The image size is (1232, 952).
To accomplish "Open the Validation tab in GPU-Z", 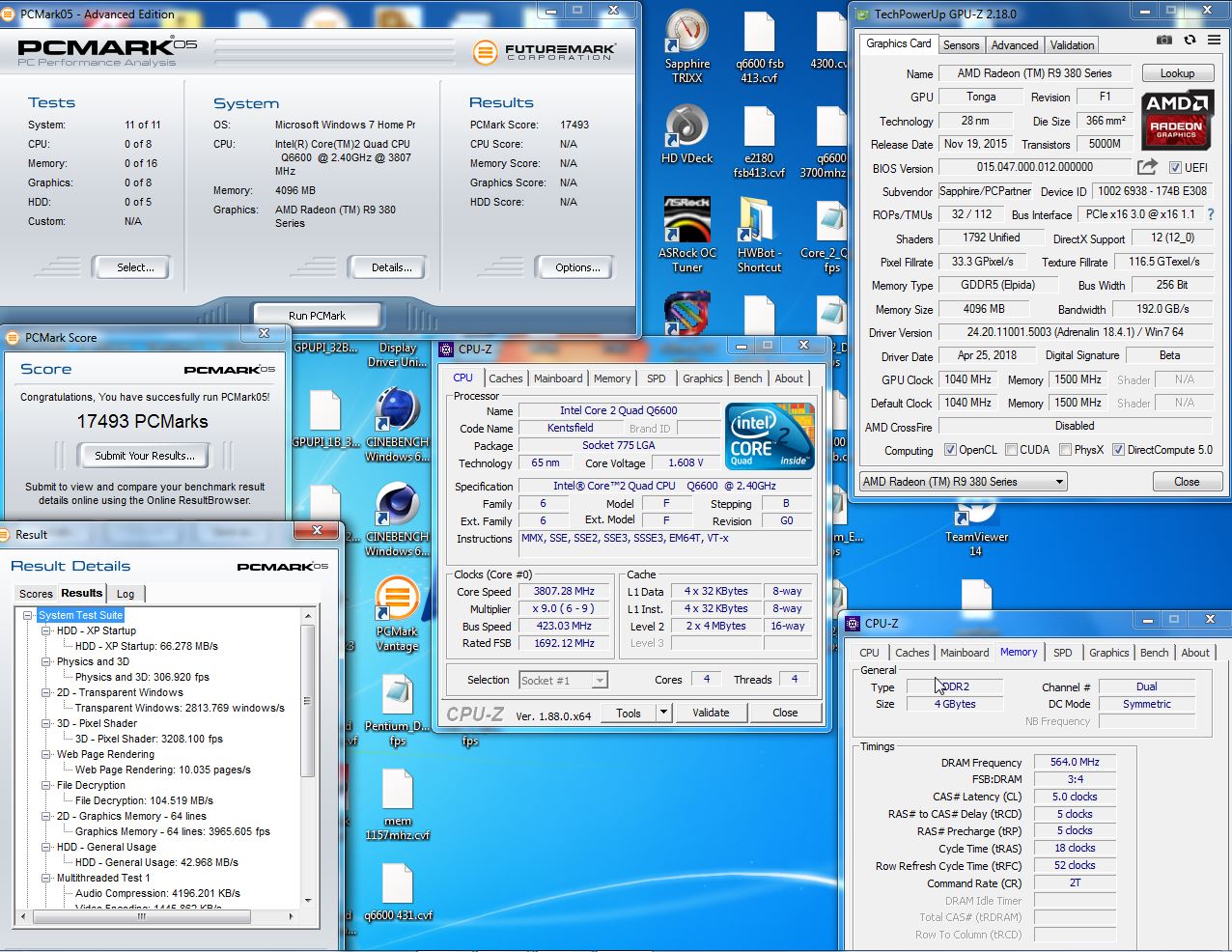I will point(1073,44).
